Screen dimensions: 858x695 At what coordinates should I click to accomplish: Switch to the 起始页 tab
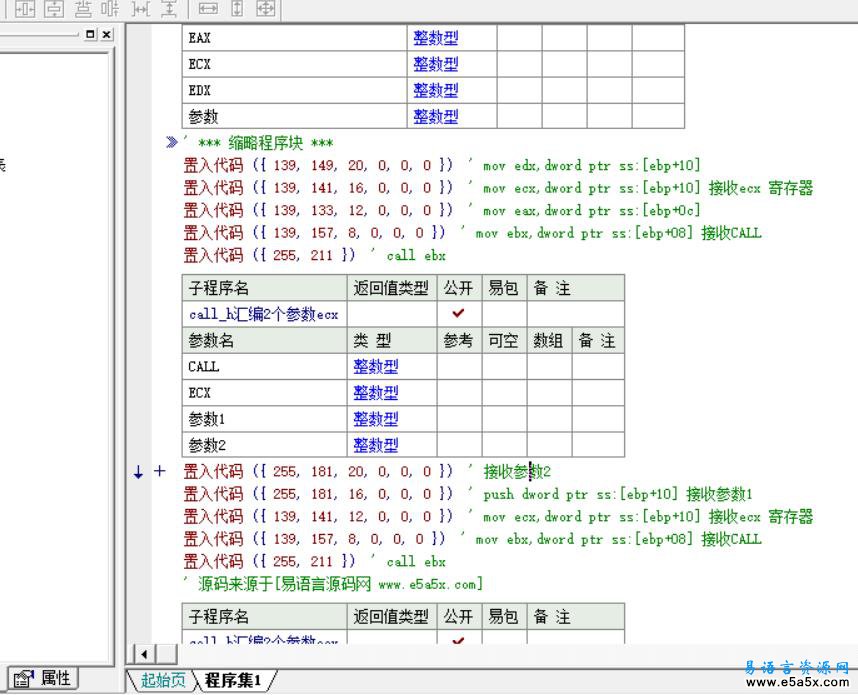tap(163, 680)
